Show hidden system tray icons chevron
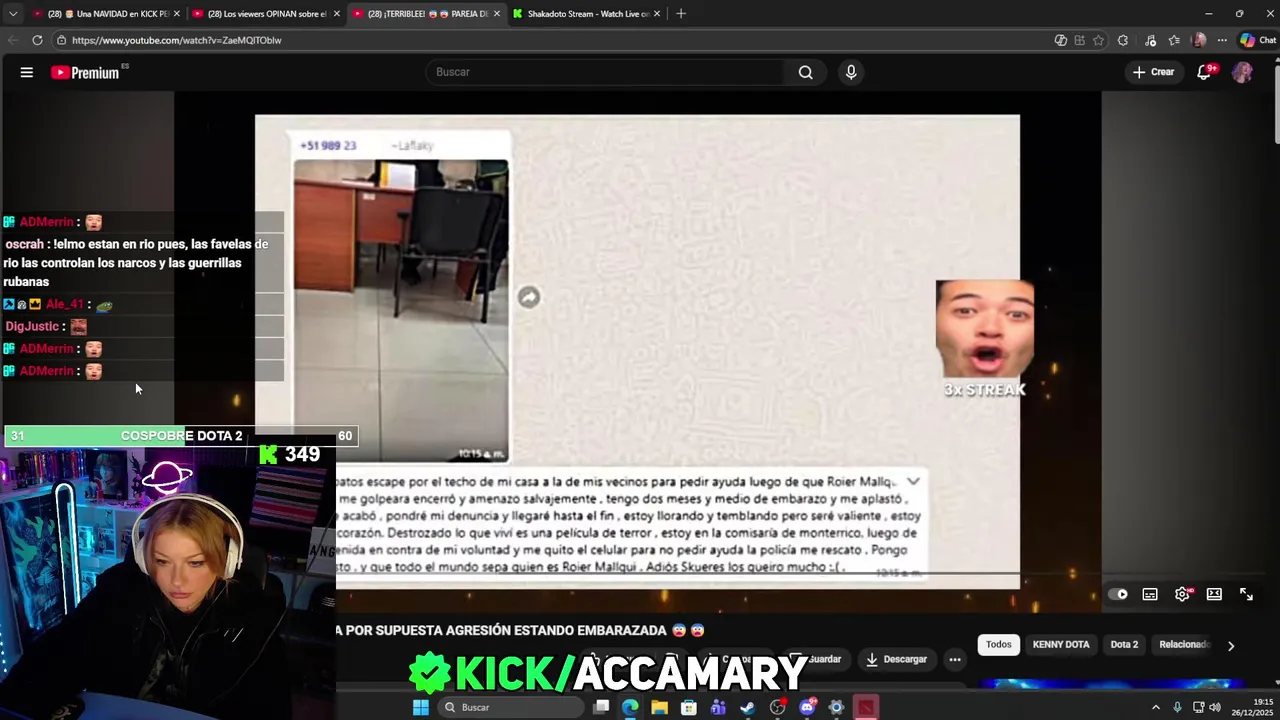The image size is (1280, 720). coord(1156,707)
